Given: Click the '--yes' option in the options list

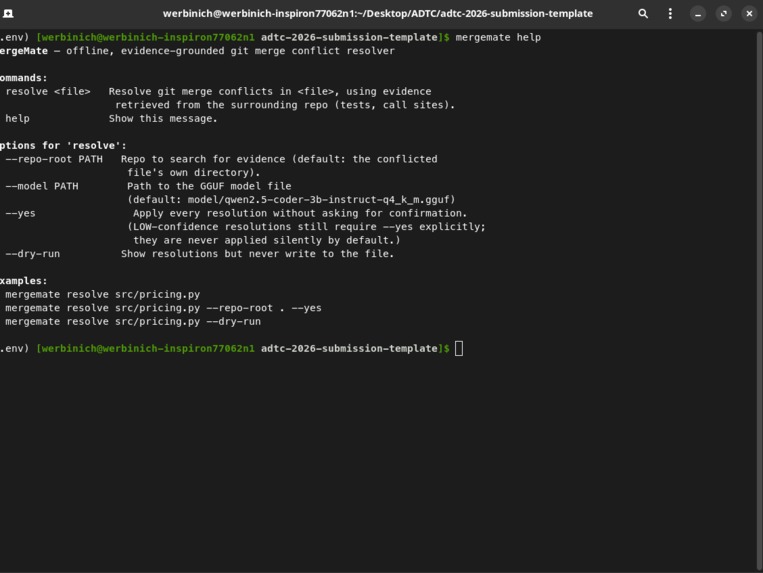Looking at the screenshot, I should pos(20,214).
